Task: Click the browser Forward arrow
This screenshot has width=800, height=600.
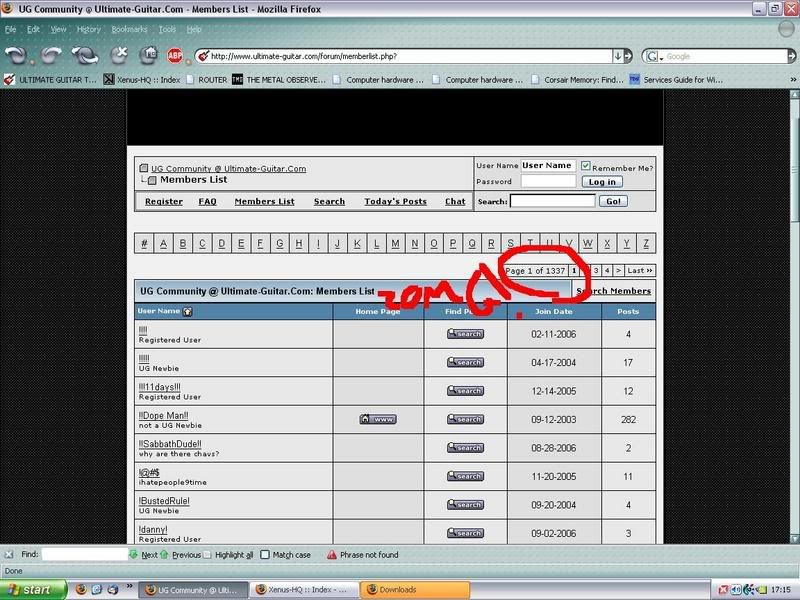Action: tap(50, 55)
